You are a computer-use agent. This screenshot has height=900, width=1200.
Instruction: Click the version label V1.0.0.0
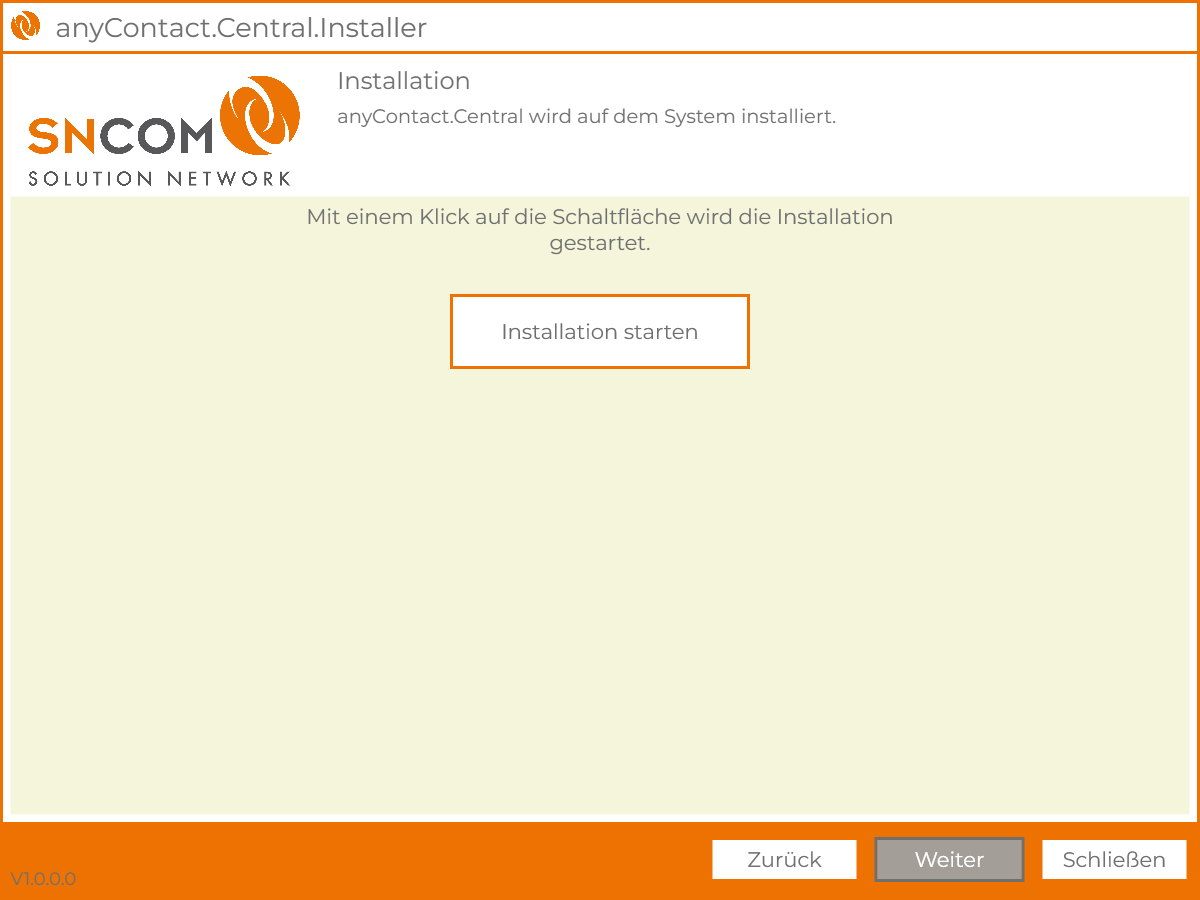pos(43,879)
